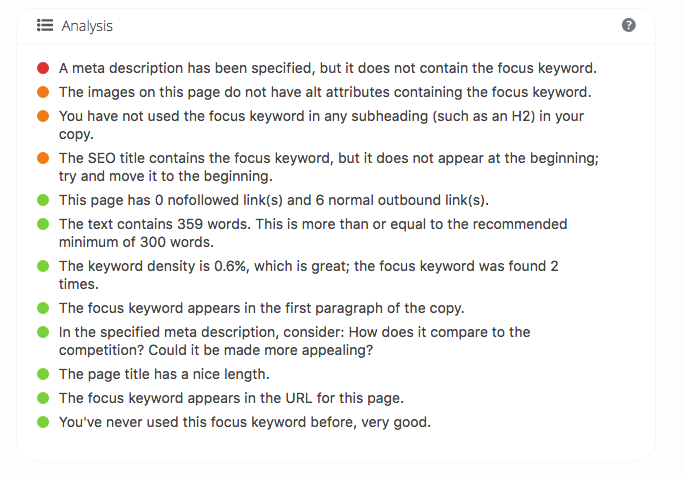Click the green dot beside first paragraph item
The height and width of the screenshot is (479, 684).
(x=43, y=308)
